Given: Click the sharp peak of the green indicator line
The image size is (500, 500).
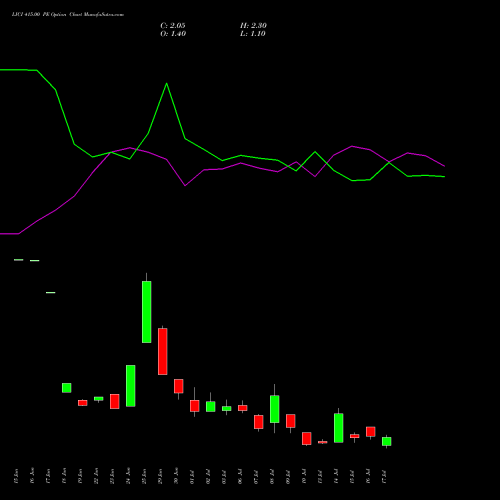Looking at the screenshot, I should (x=167, y=83).
